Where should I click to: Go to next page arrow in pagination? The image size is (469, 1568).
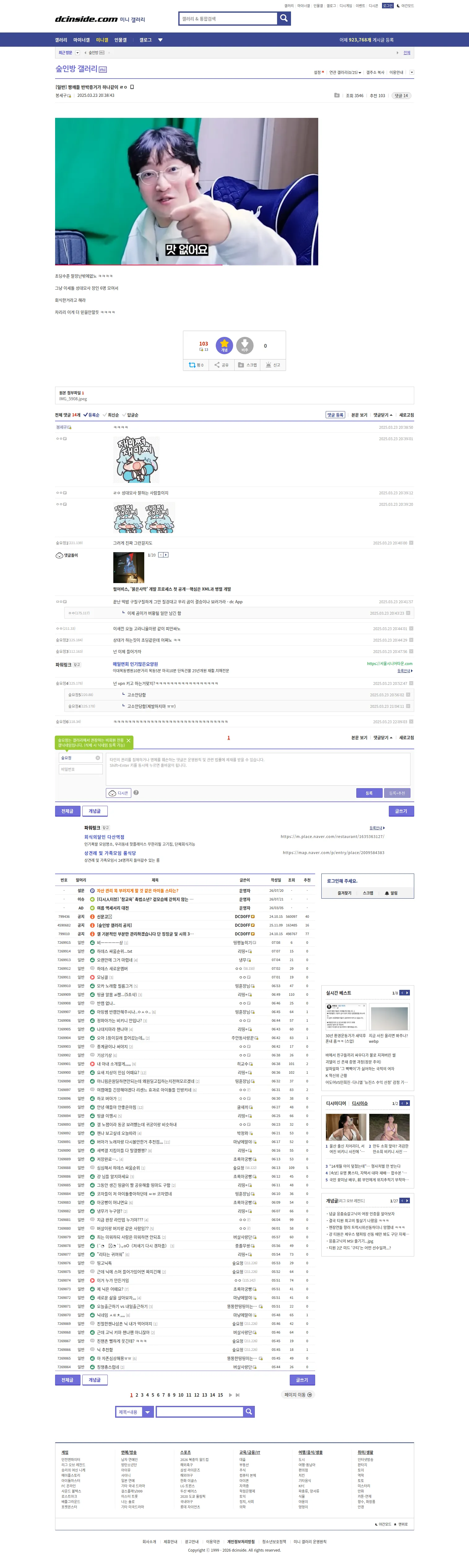click(230, 1394)
